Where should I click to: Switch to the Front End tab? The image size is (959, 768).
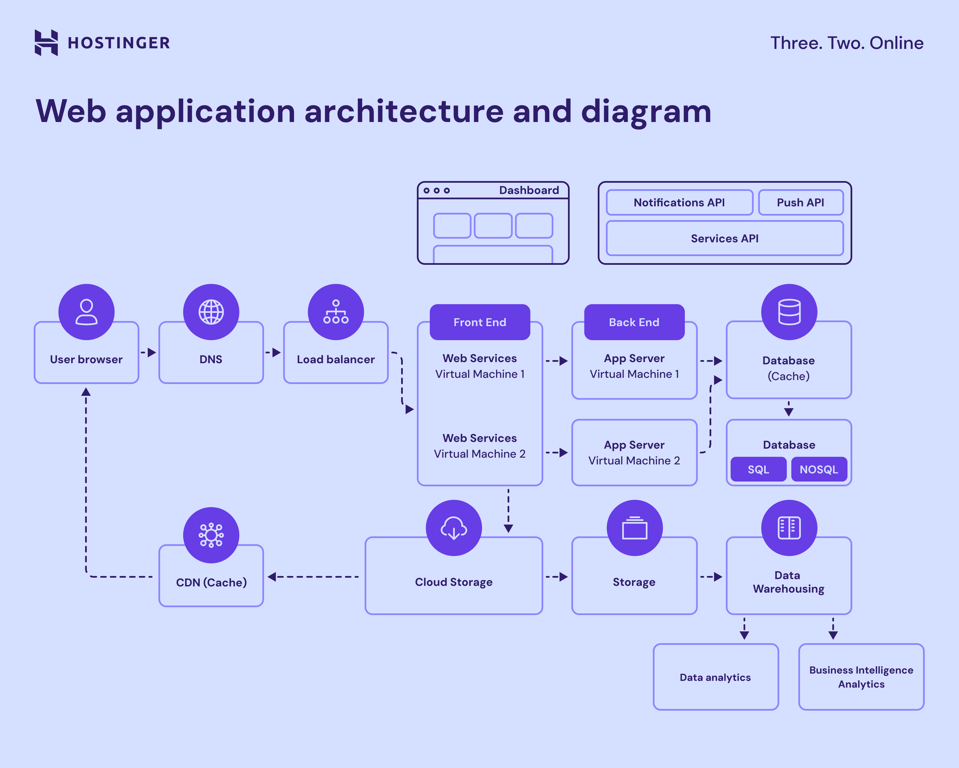pos(480,322)
